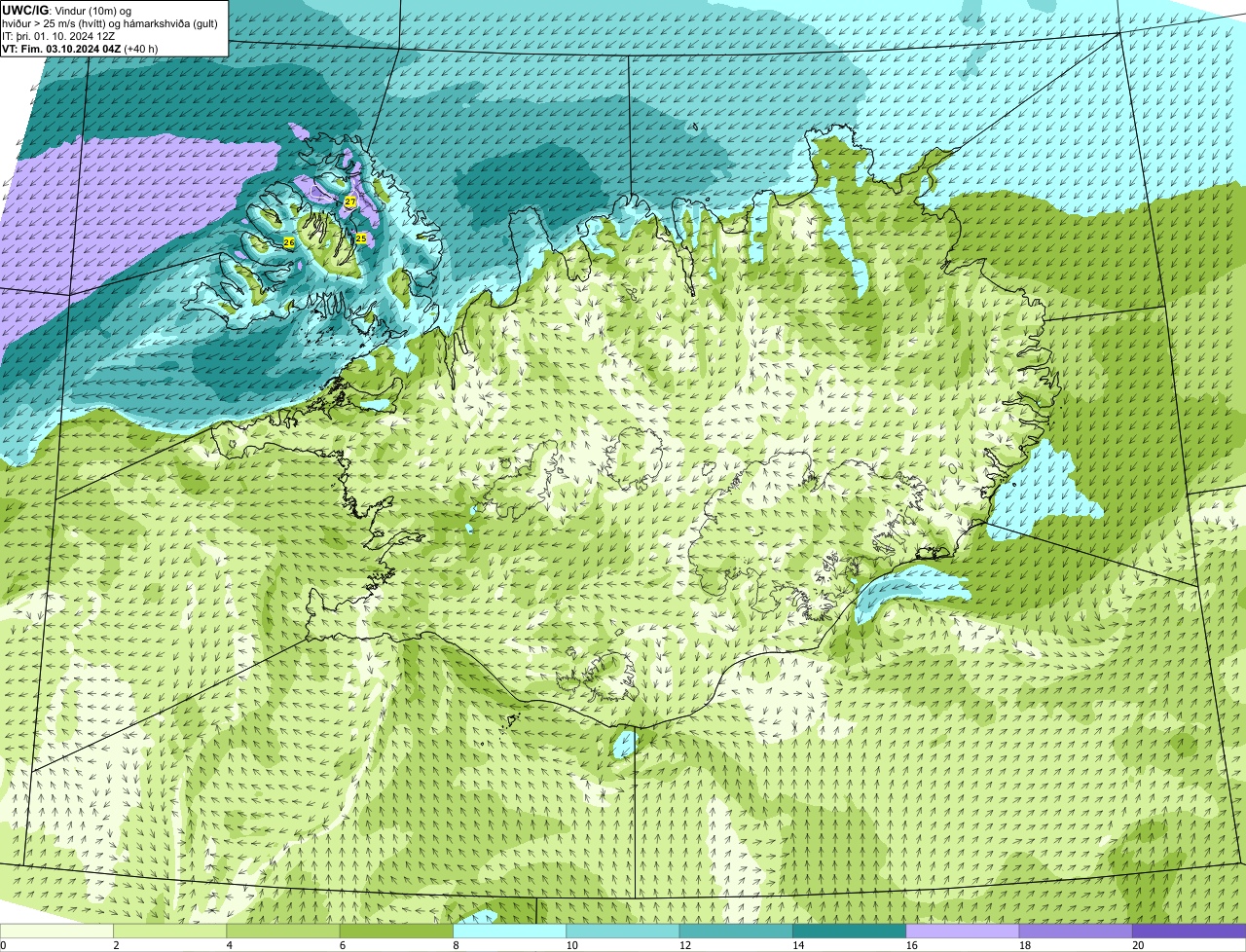
Task: Click the scale label '20'
Action: click(x=1138, y=945)
